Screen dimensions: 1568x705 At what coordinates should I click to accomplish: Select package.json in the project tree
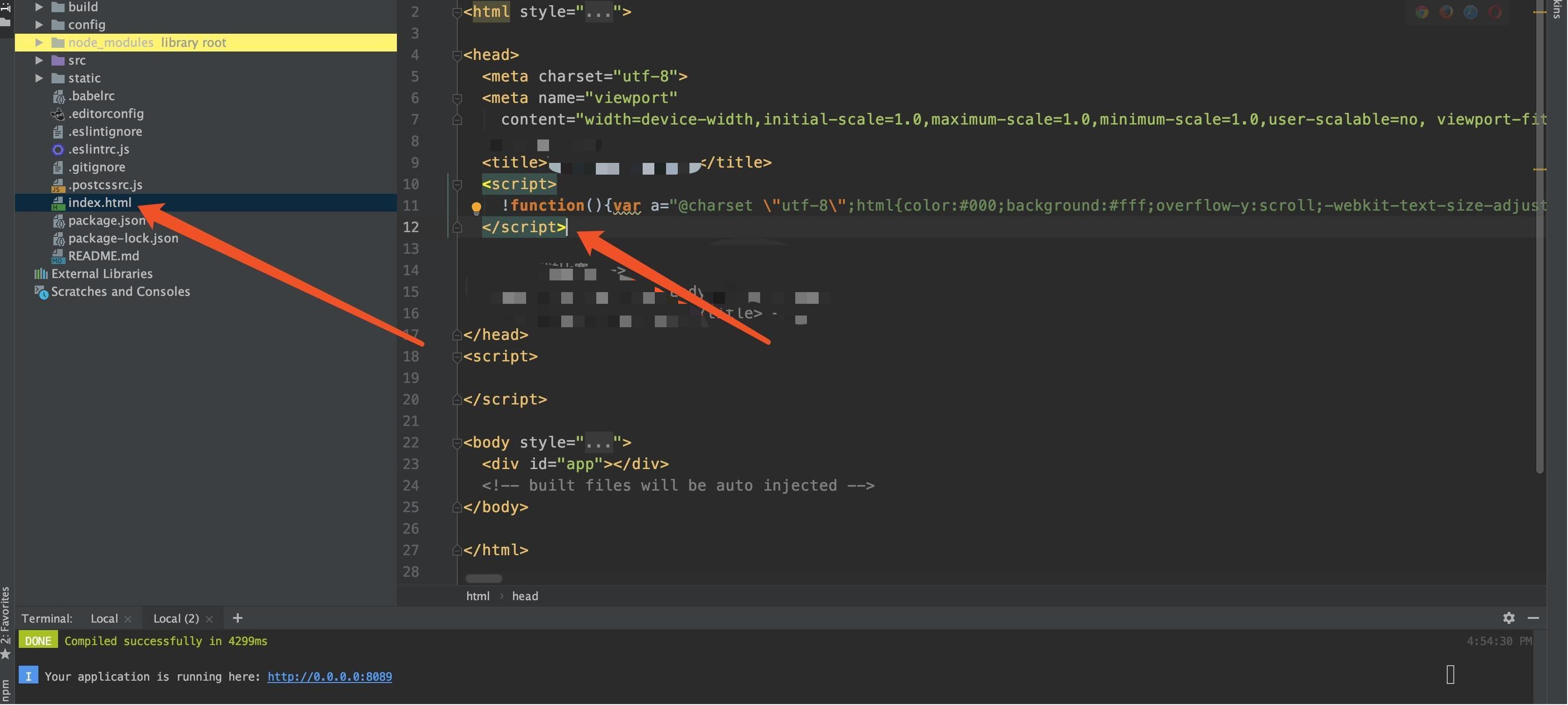pyautogui.click(x=107, y=220)
